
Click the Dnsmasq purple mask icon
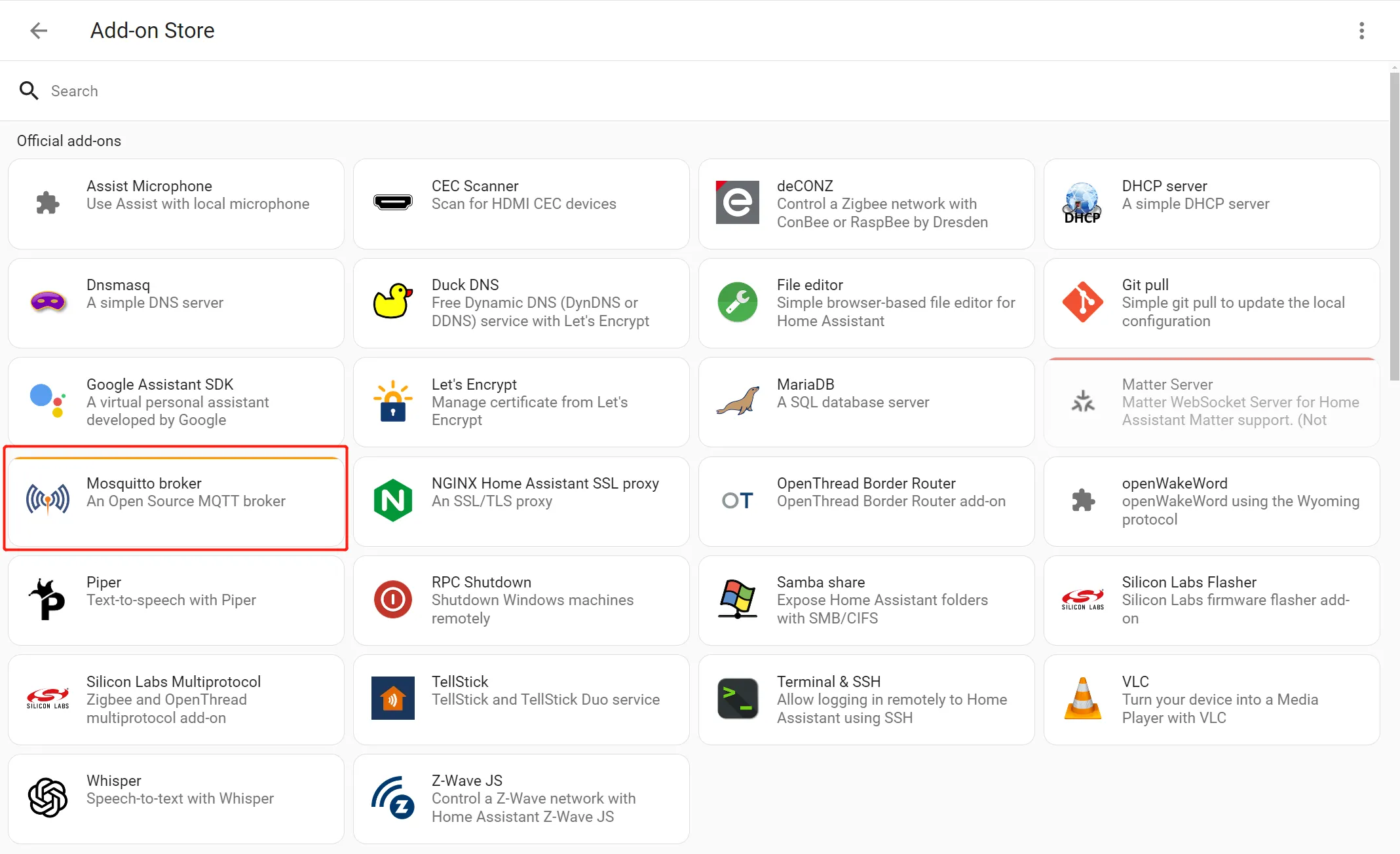[48, 302]
